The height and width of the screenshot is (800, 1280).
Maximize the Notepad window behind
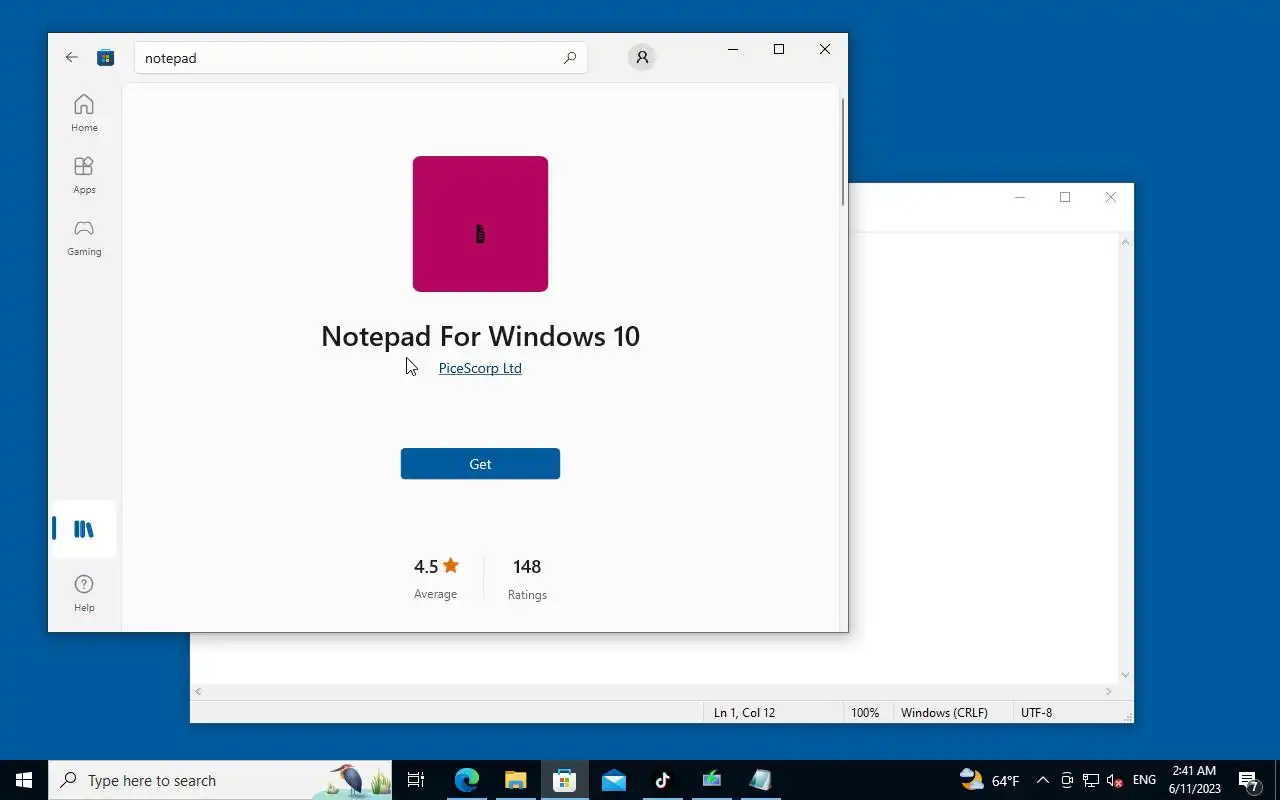tap(1065, 197)
